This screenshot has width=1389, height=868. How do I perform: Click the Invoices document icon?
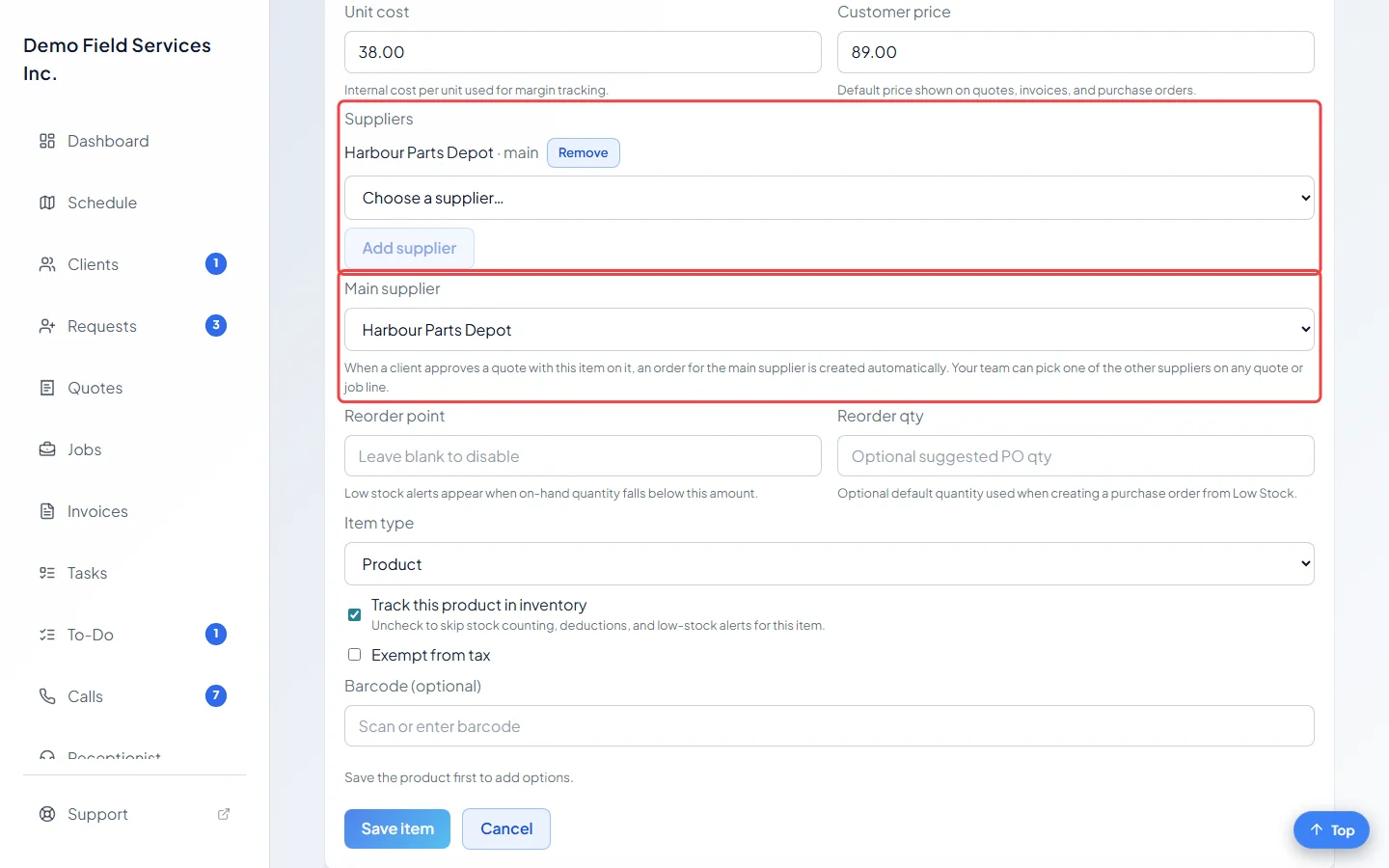[47, 511]
